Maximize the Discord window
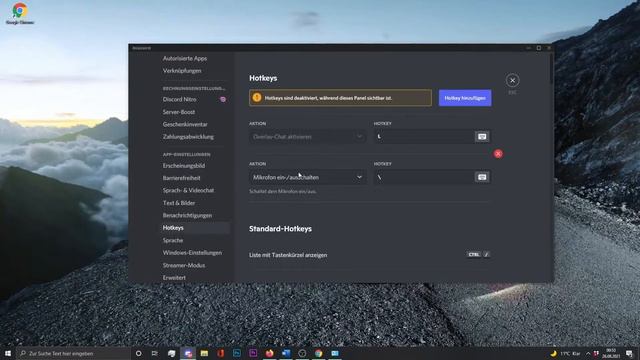Image resolution: width=640 pixels, height=360 pixels. tap(538, 48)
